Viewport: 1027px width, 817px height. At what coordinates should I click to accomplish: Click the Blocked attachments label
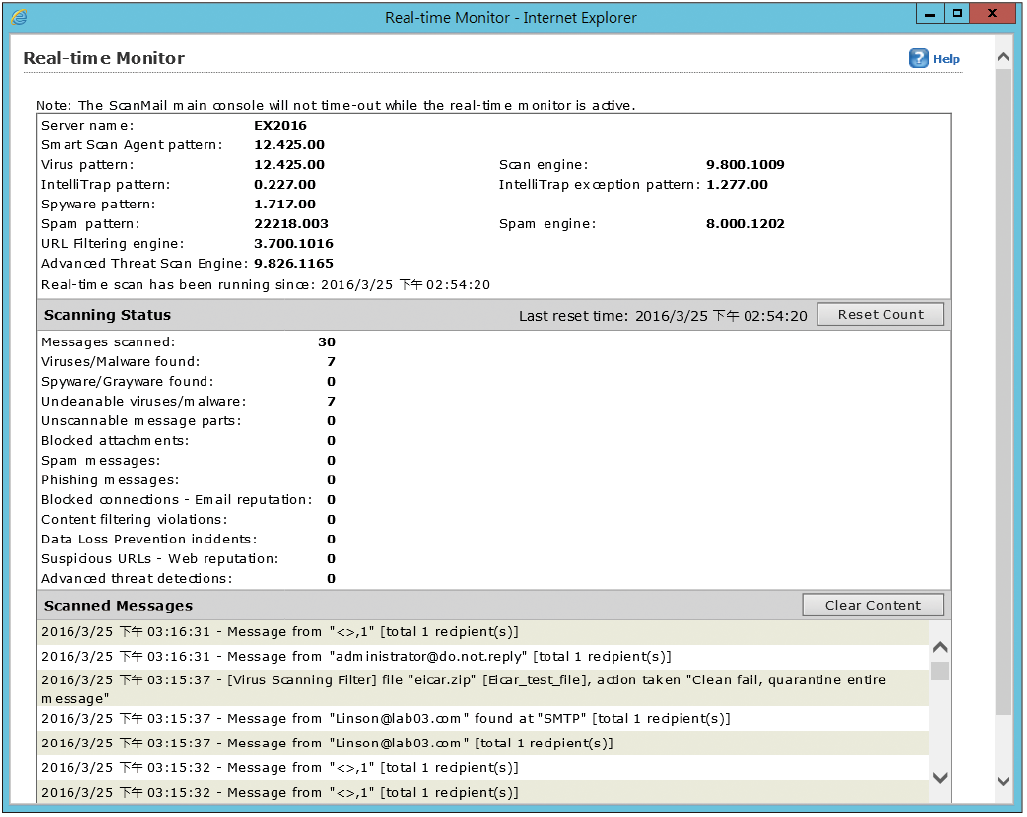pyautogui.click(x=115, y=441)
